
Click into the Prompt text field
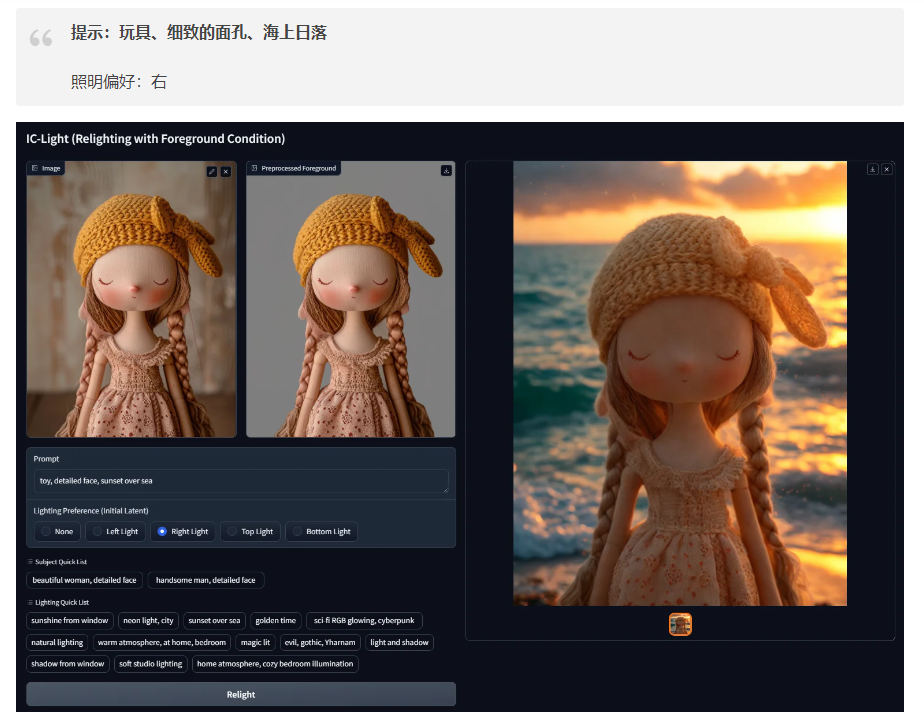pos(240,481)
